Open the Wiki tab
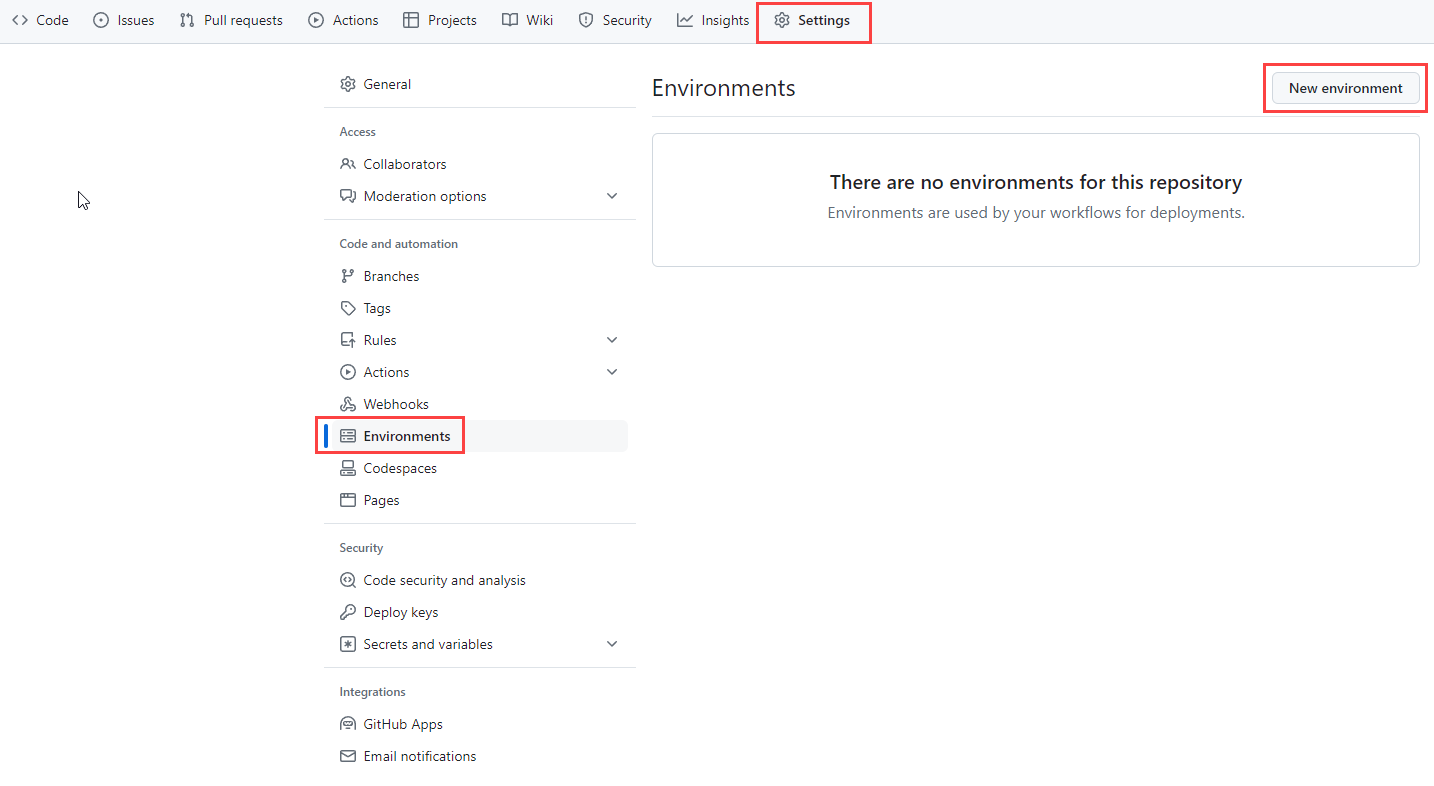 point(527,20)
